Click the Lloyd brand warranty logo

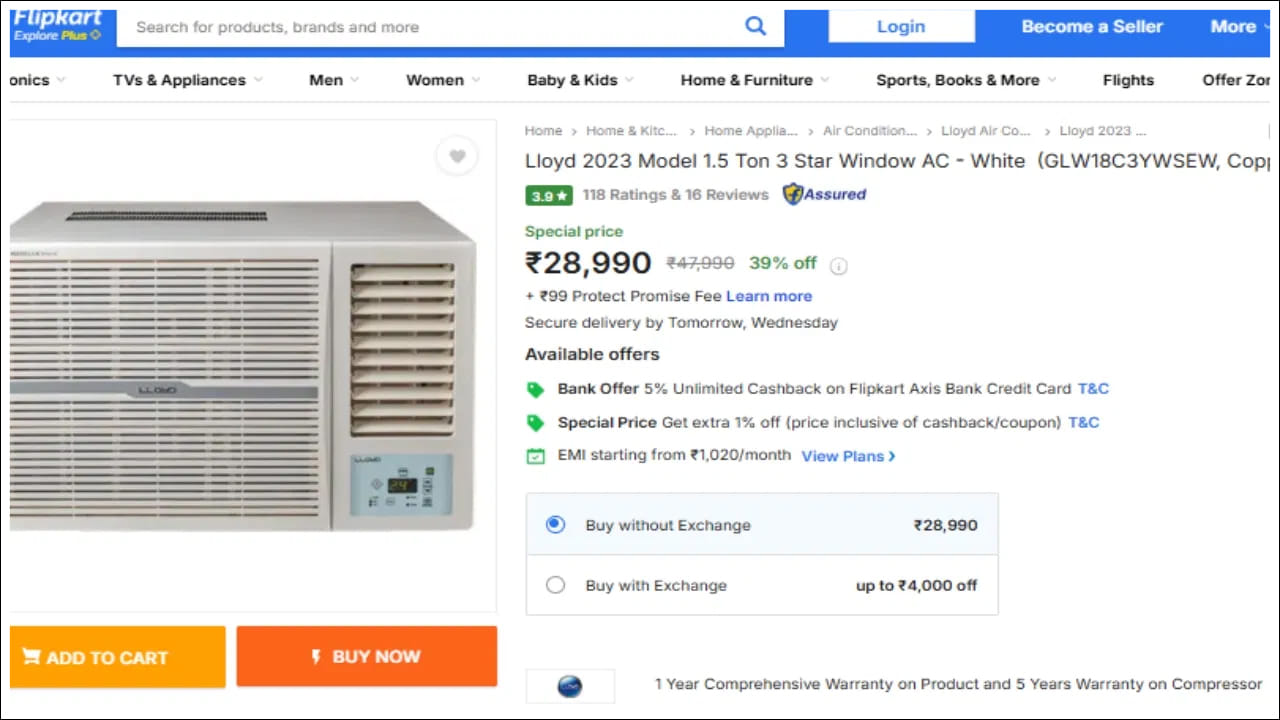[569, 686]
